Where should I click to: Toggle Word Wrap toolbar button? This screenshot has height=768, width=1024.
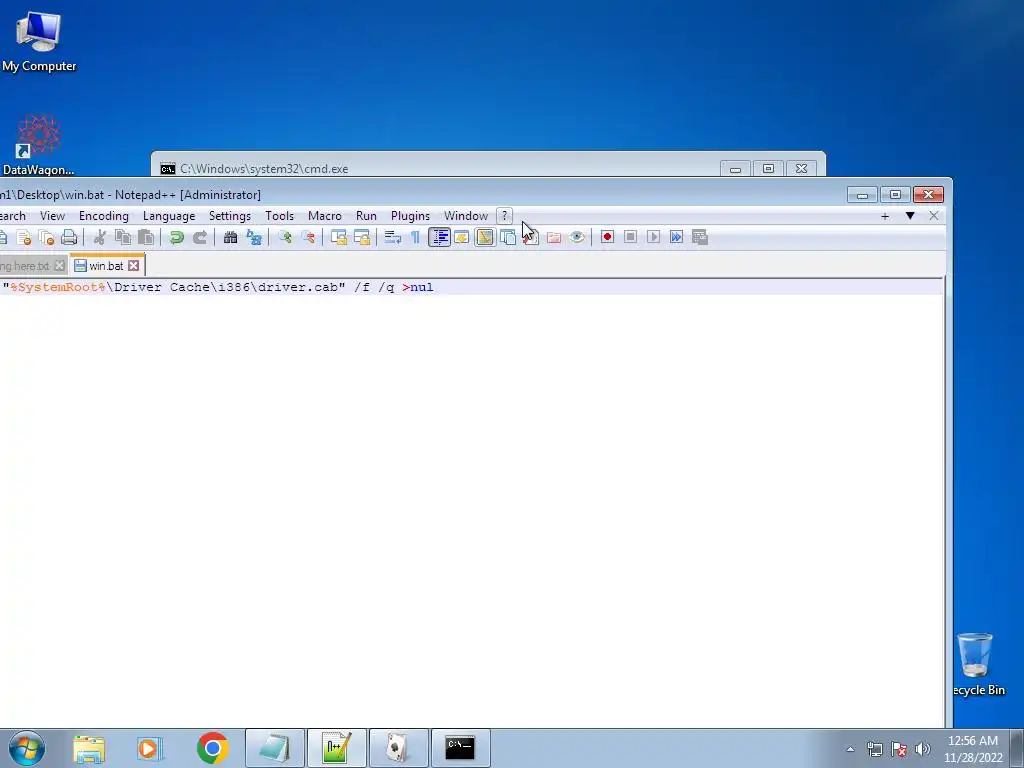pos(392,237)
